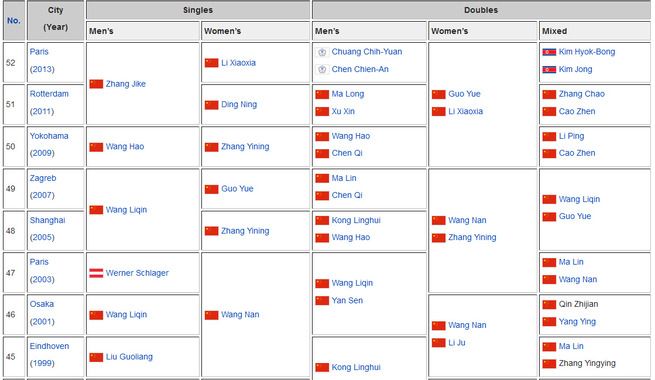
Task: Open the Paris link in row 52
Action: [x=39, y=52]
